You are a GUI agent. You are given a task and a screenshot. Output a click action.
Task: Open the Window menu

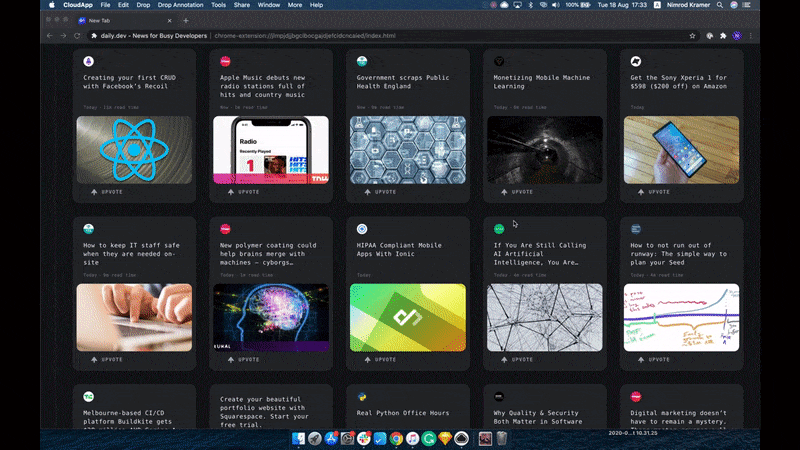tap(269, 5)
